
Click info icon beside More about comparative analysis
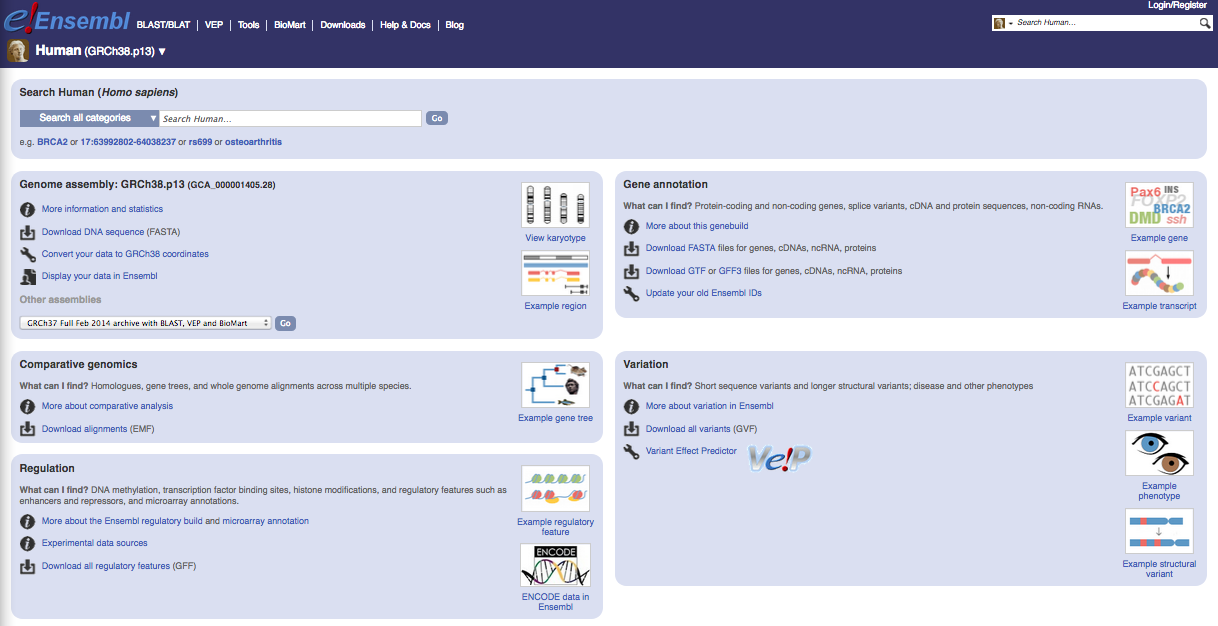28,406
